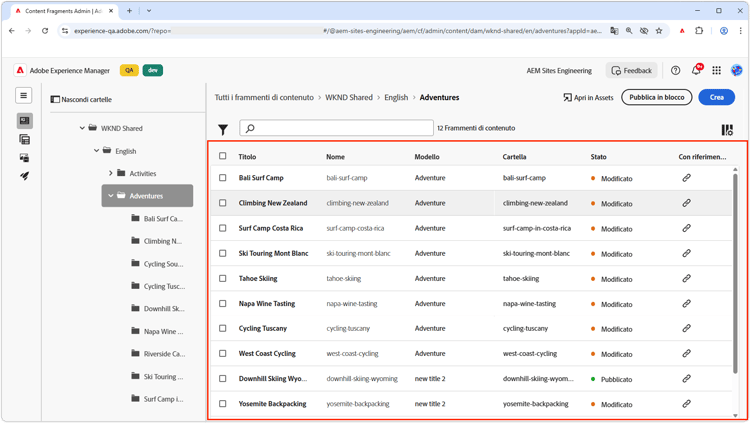Click the Bali Surf Camp reference link icon
This screenshot has height=423, width=750.
point(686,178)
